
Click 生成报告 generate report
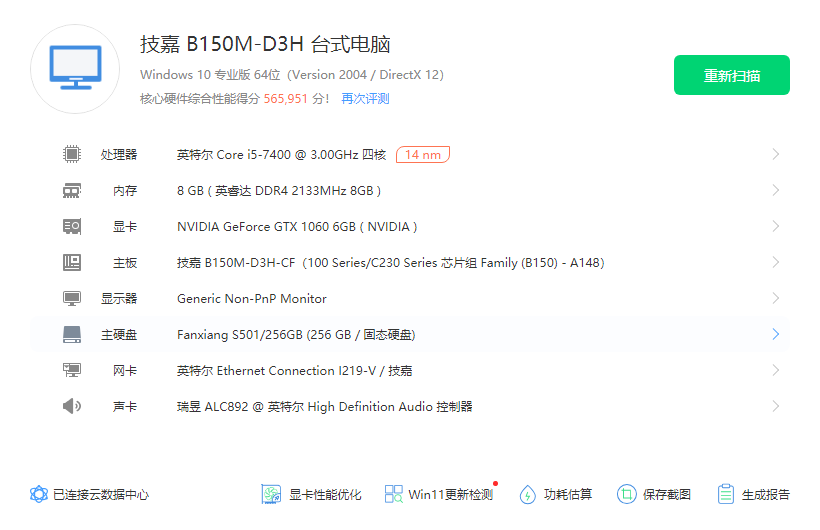click(x=754, y=494)
